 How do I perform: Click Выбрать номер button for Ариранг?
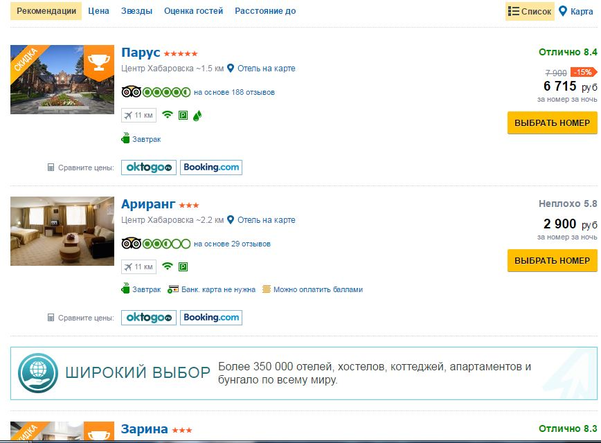tap(552, 261)
